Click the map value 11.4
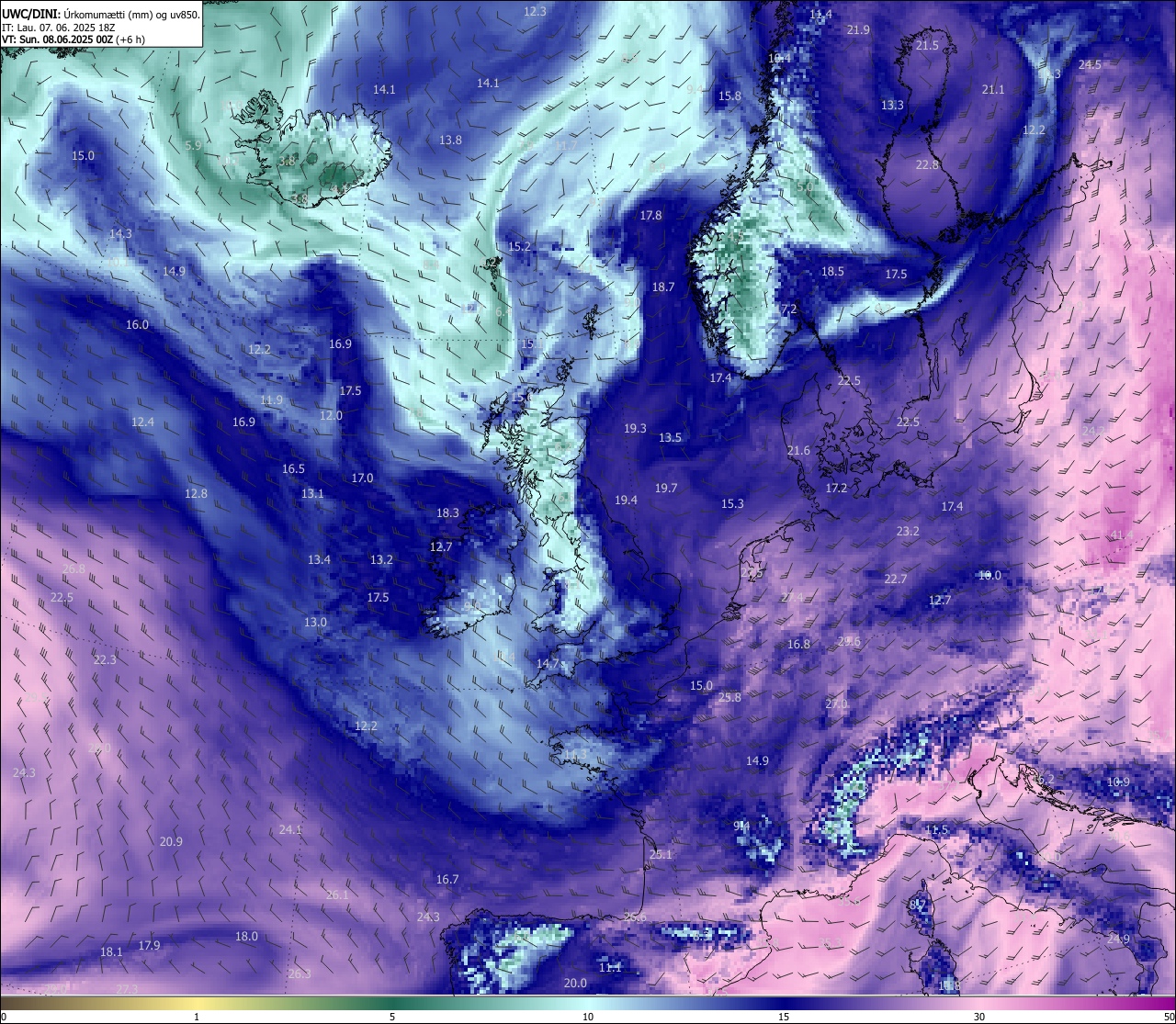Image resolution: width=1176 pixels, height=1024 pixels. point(820,14)
